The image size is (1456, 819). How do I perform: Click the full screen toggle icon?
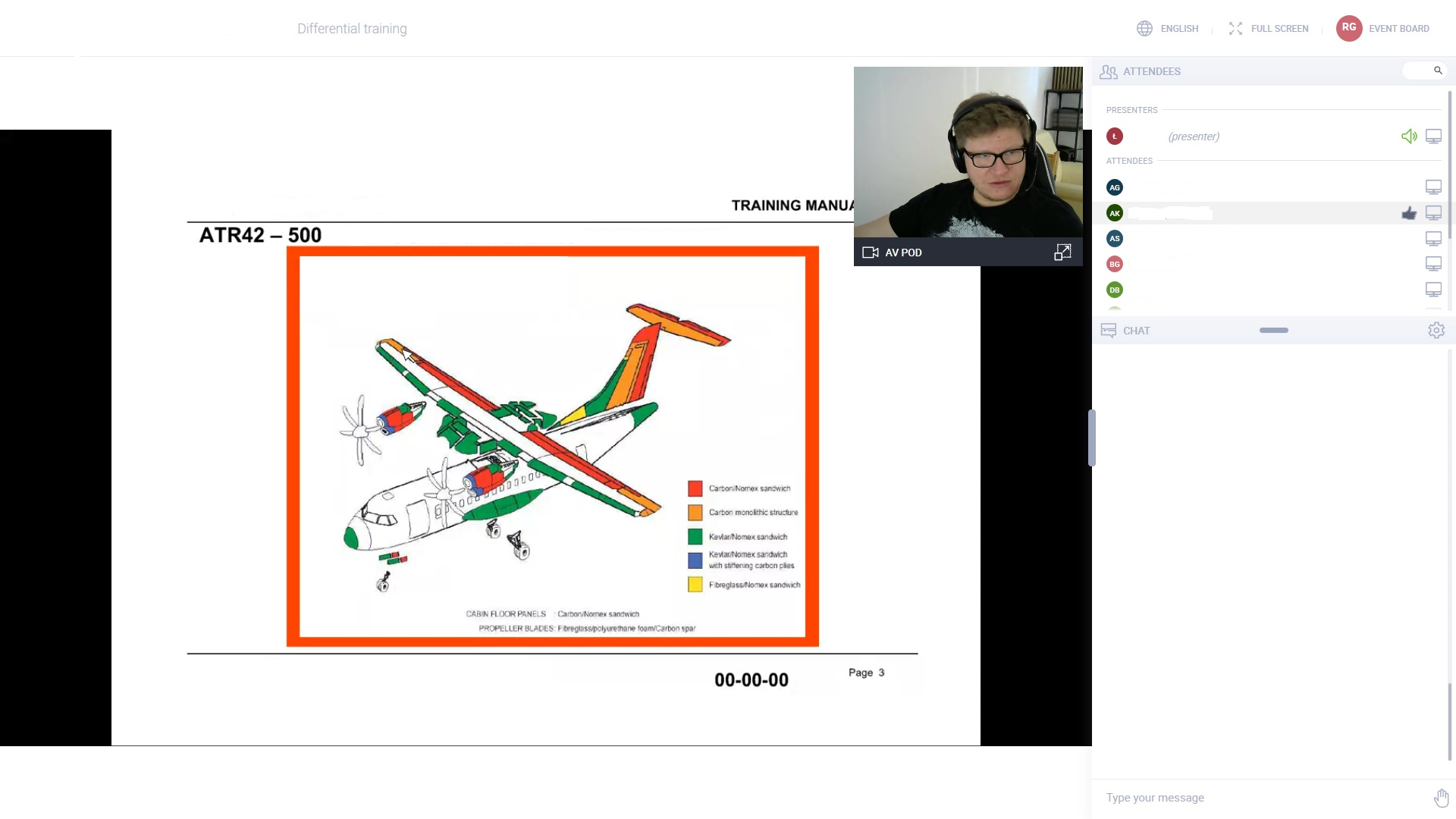(1235, 28)
